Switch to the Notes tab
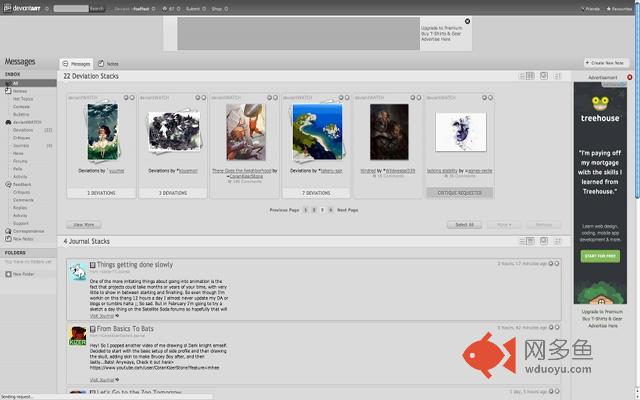This screenshot has width=640, height=400. 108,64
